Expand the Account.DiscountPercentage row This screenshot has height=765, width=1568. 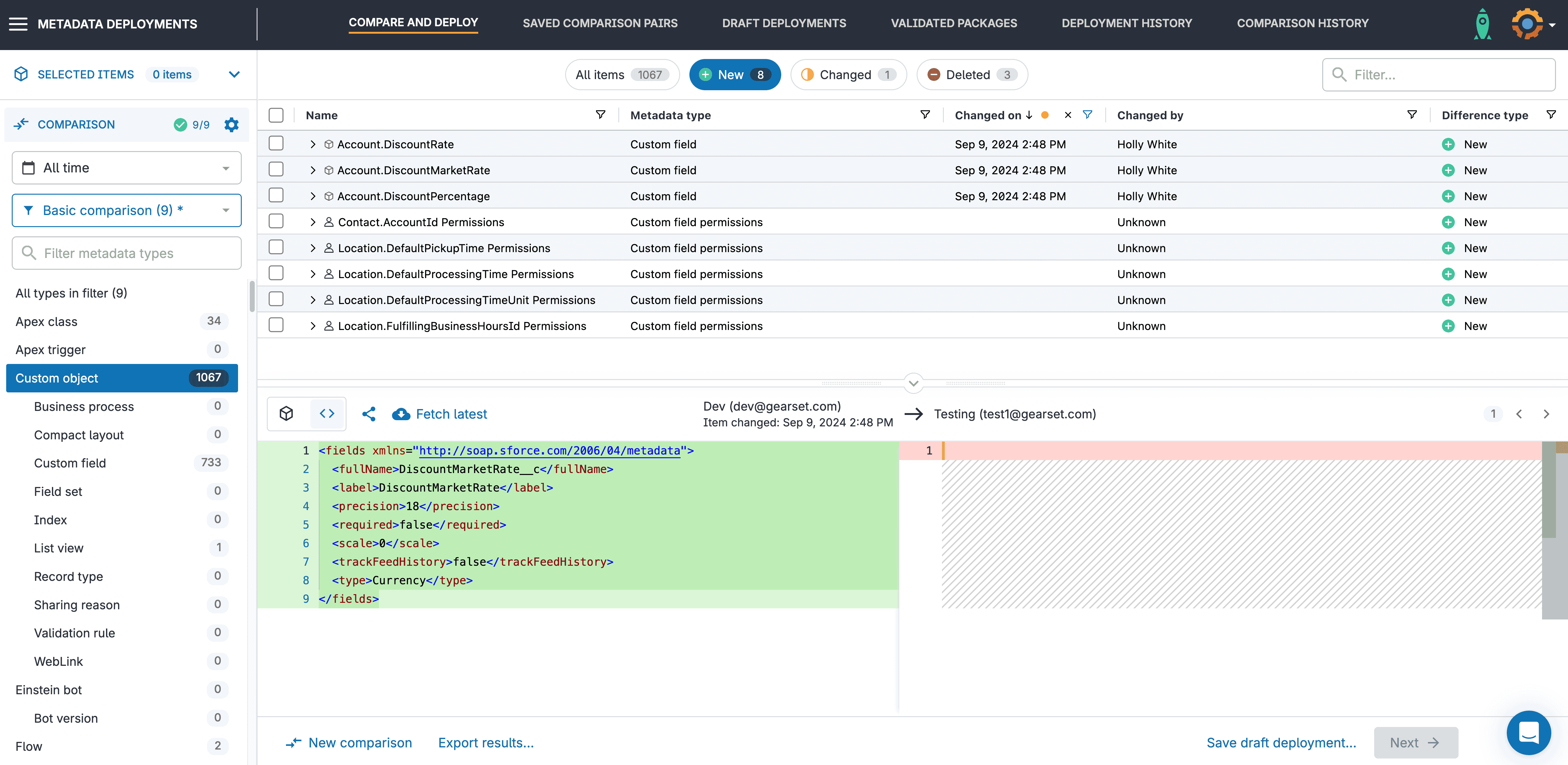[x=313, y=196]
